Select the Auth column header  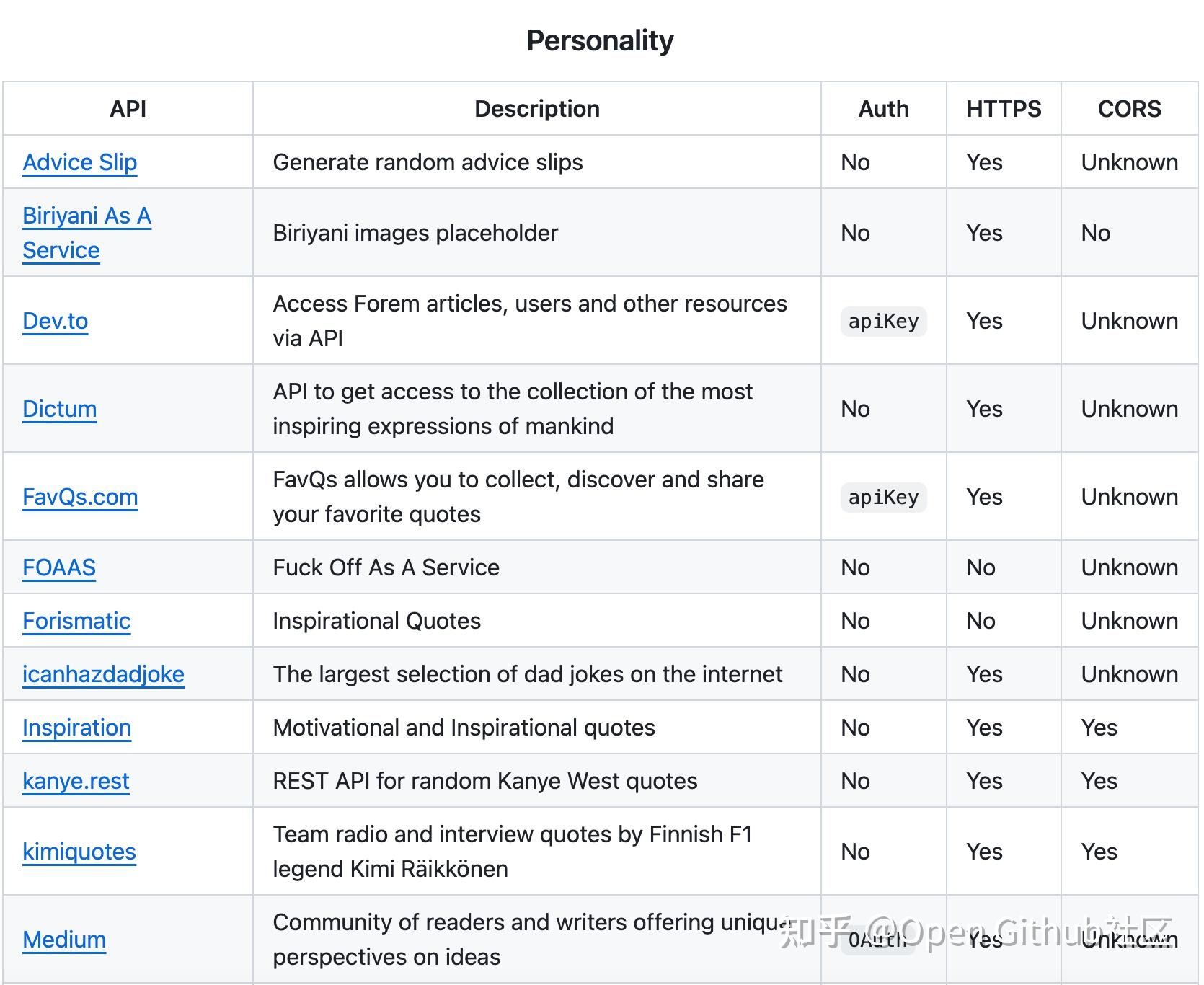883,109
